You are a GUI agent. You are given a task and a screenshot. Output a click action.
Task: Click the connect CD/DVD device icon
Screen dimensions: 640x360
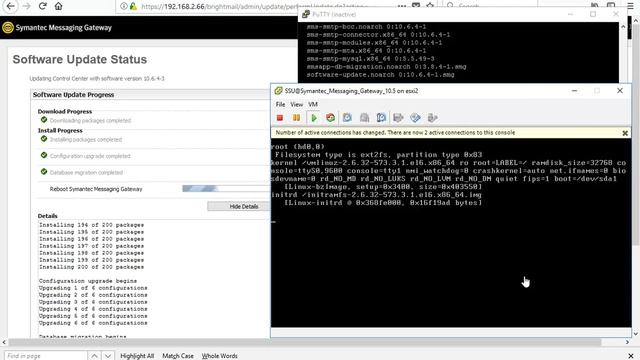tap(415, 118)
